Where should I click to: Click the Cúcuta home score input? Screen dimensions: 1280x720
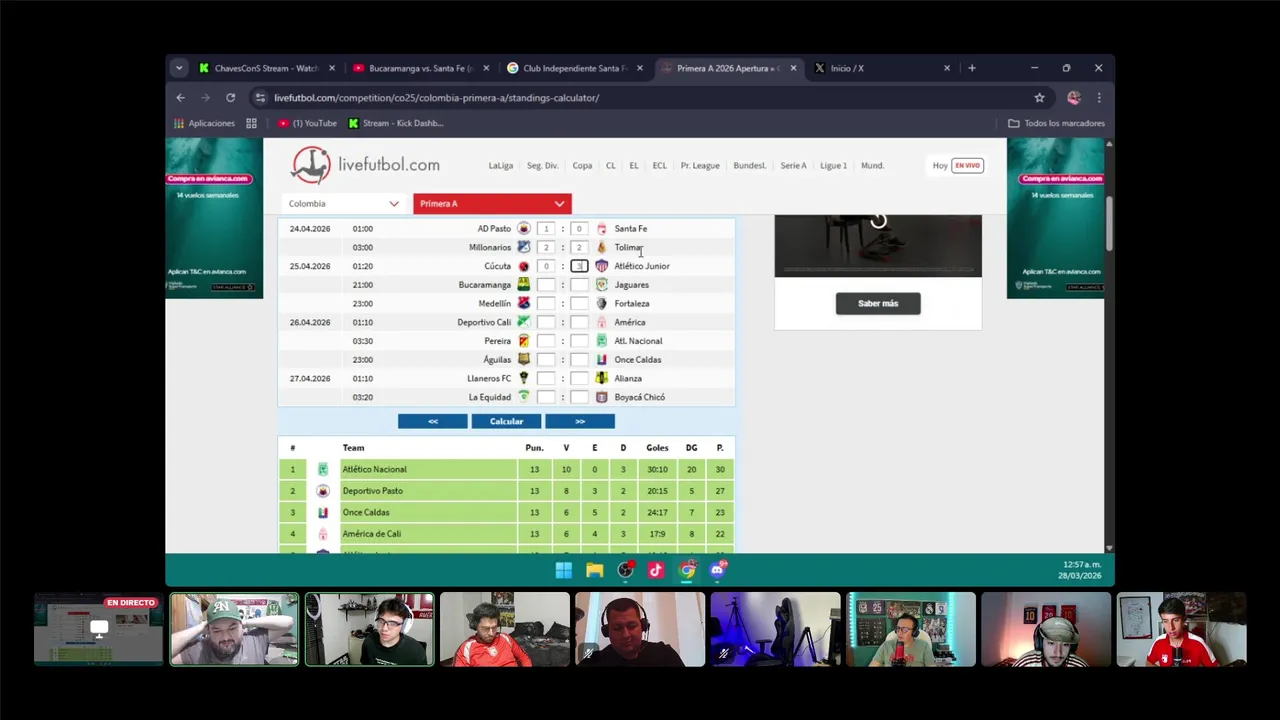546,266
